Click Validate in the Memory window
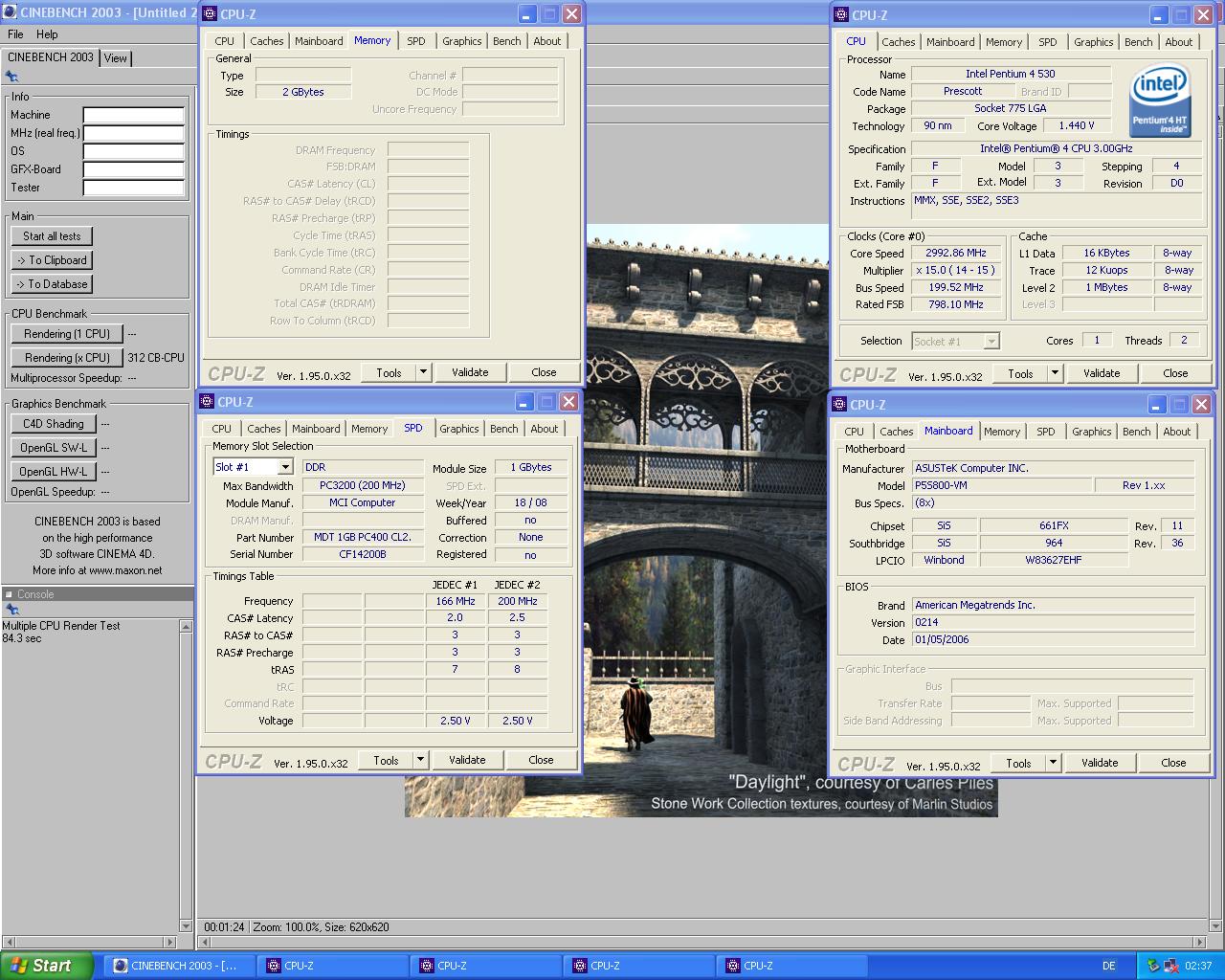Screen dimensions: 1225x980 tap(470, 372)
